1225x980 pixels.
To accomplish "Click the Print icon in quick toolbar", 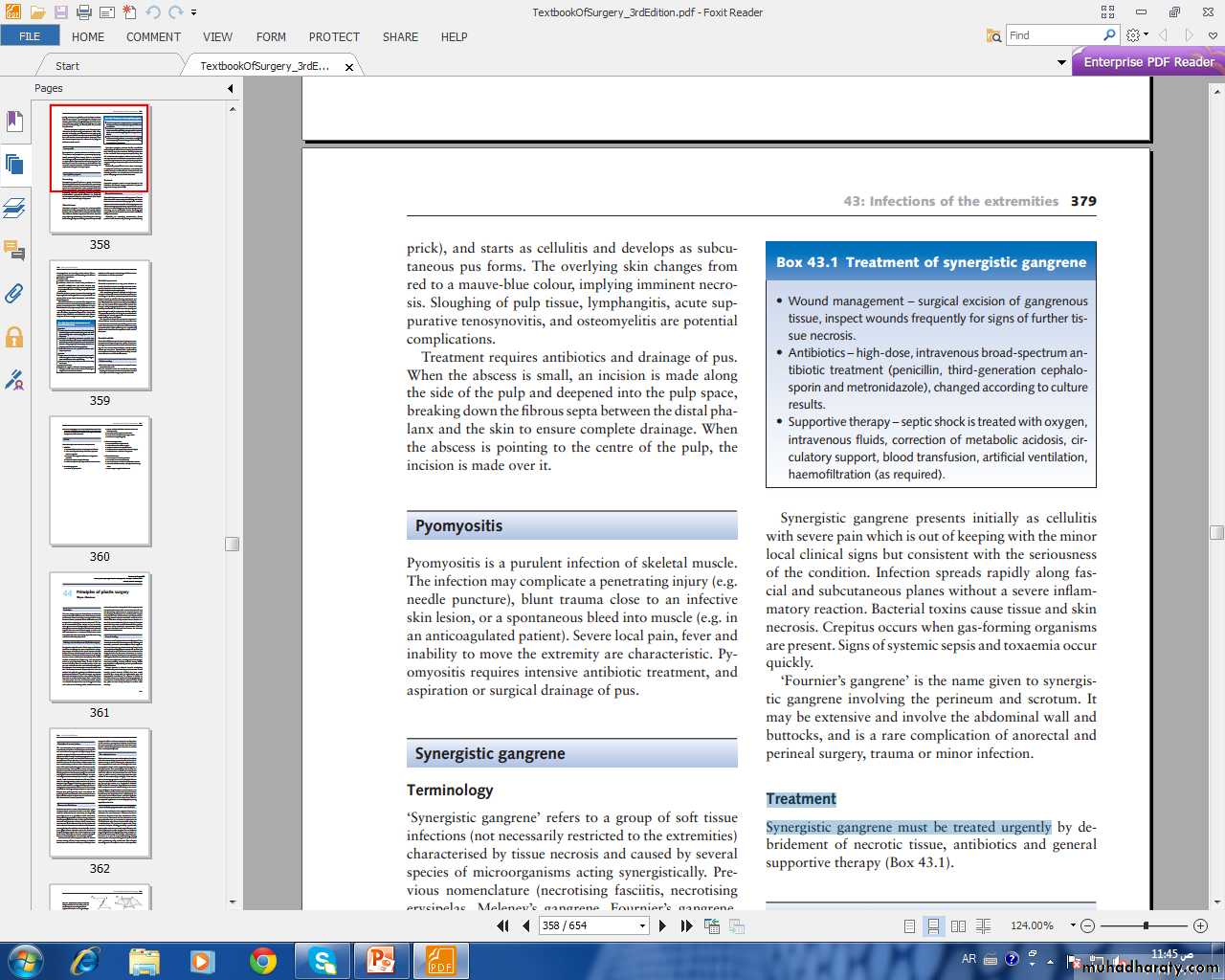I will click(x=84, y=12).
